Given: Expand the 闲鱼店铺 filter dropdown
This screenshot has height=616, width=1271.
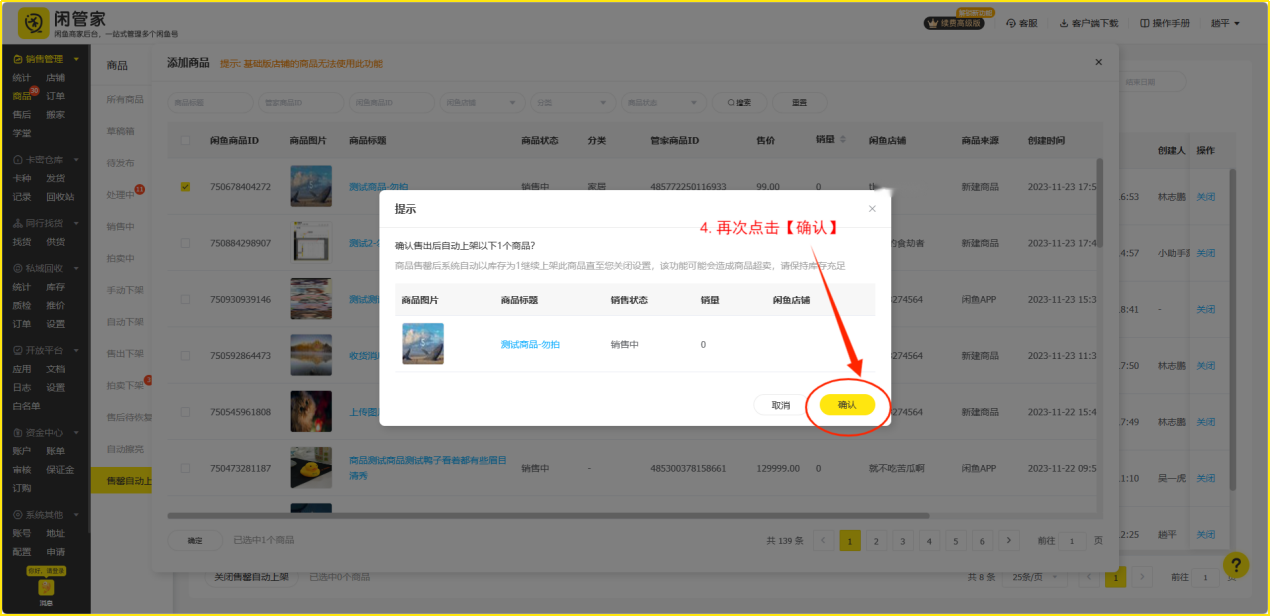Looking at the screenshot, I should point(482,102).
